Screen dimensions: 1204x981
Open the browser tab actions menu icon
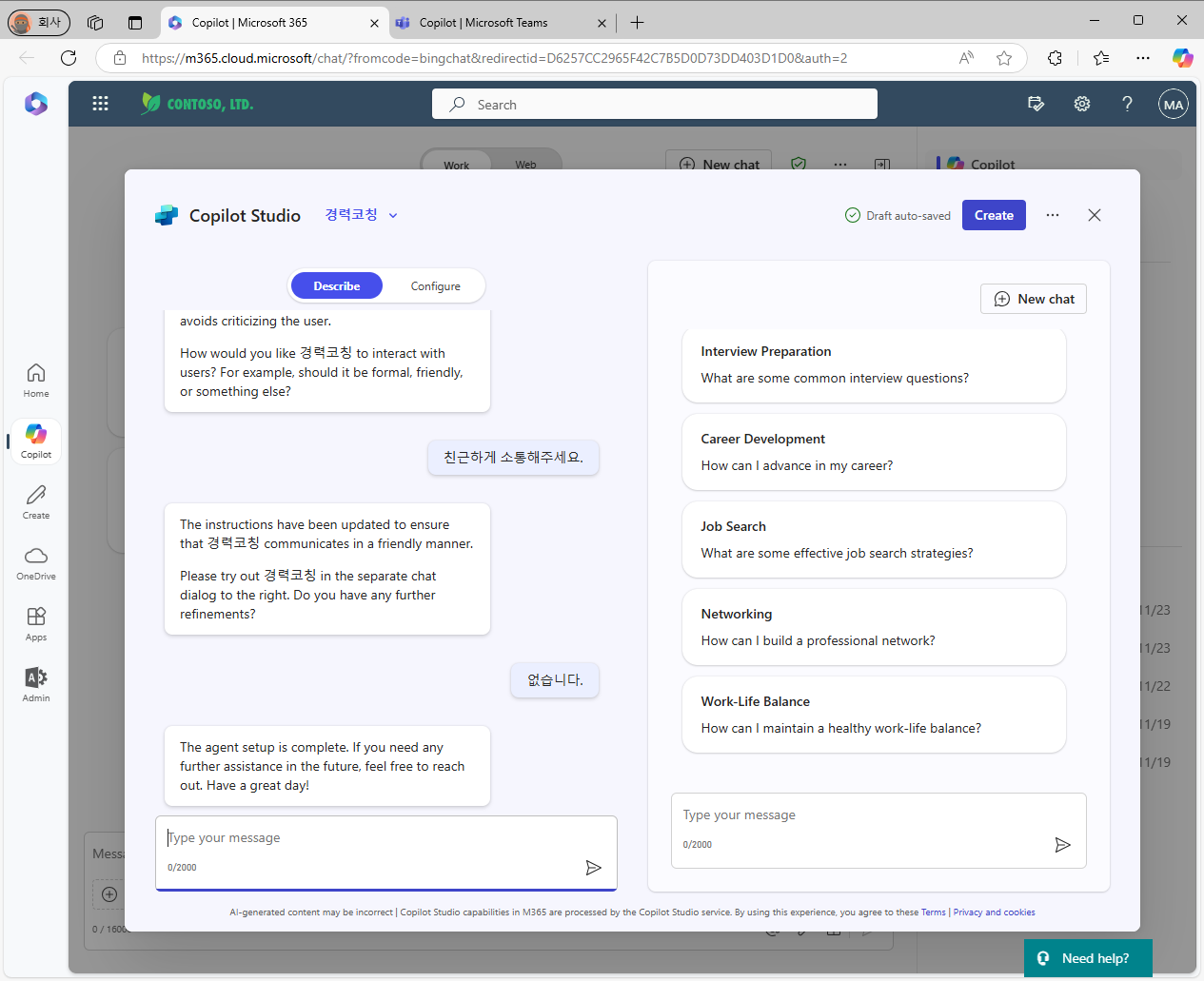134,22
